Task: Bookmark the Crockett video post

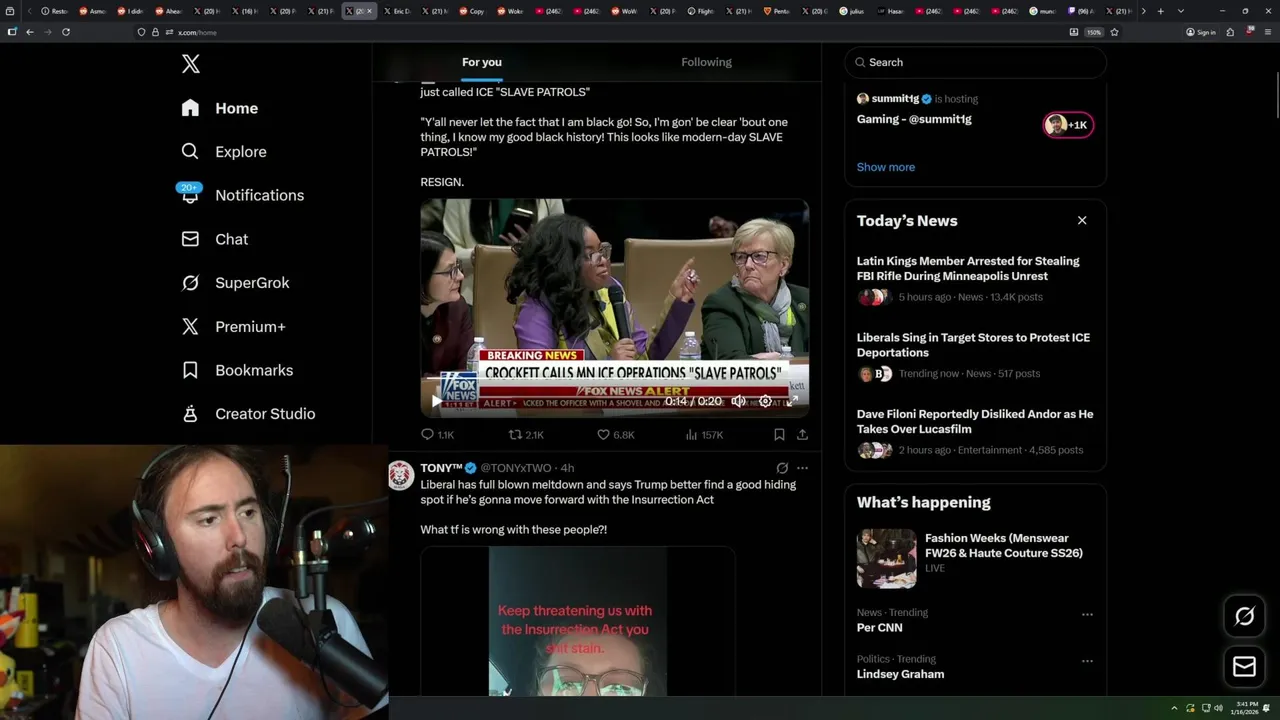Action: (779, 435)
